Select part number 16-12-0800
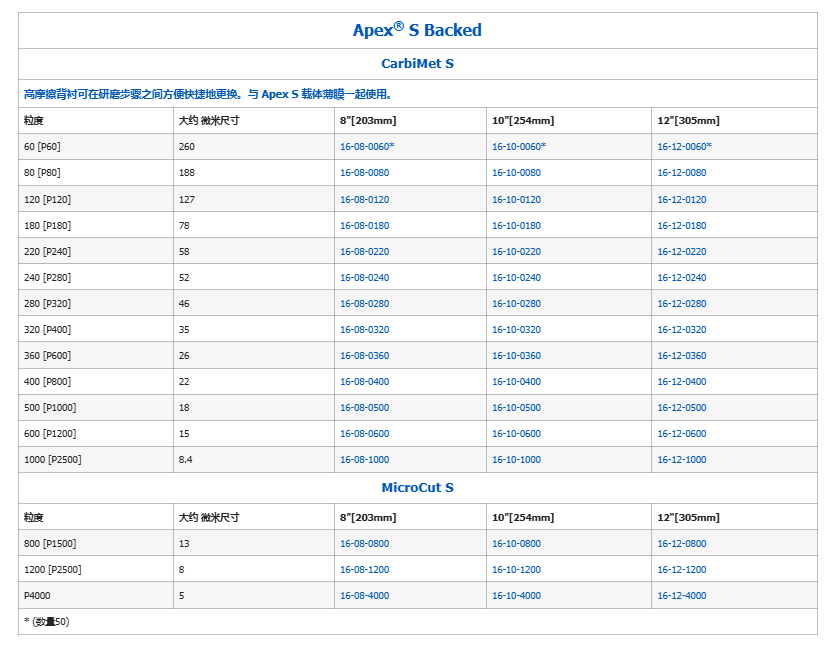This screenshot has width=828, height=651. pos(682,544)
